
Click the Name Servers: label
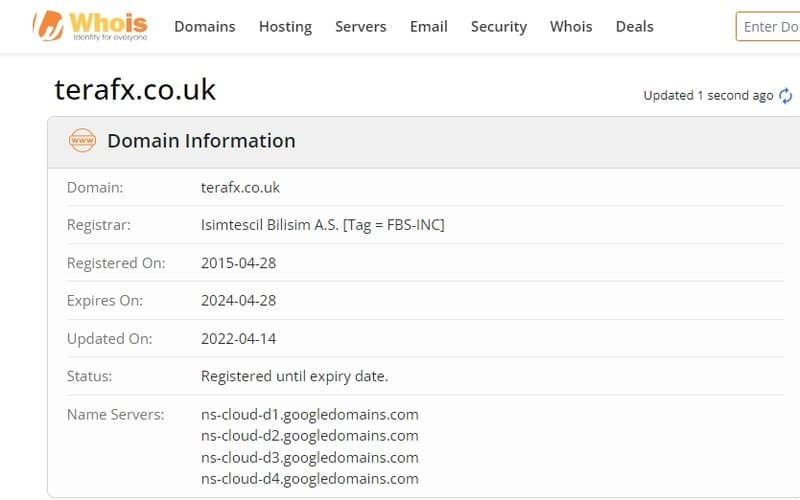[x=115, y=414]
